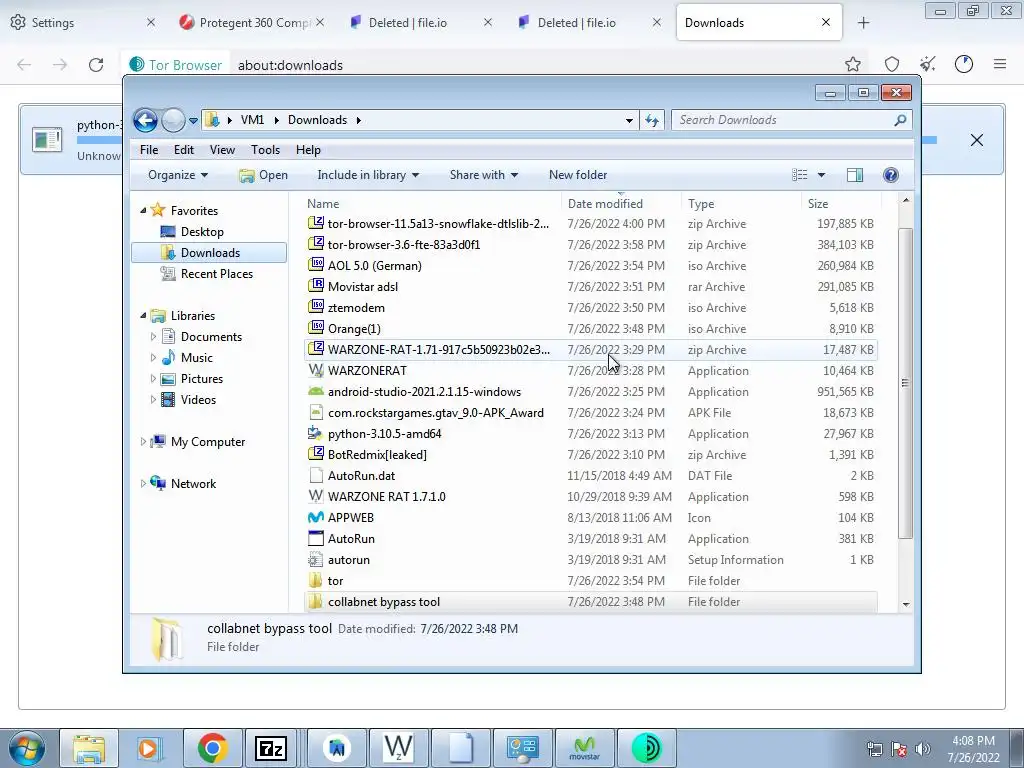
Task: Expand the Music library node
Action: (153, 358)
